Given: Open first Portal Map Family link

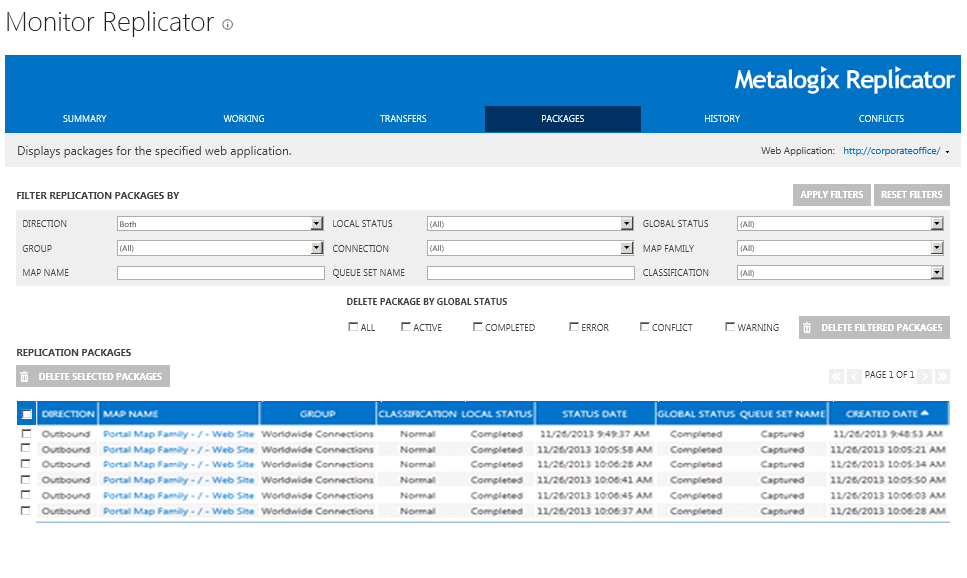Looking at the screenshot, I should (178, 434).
